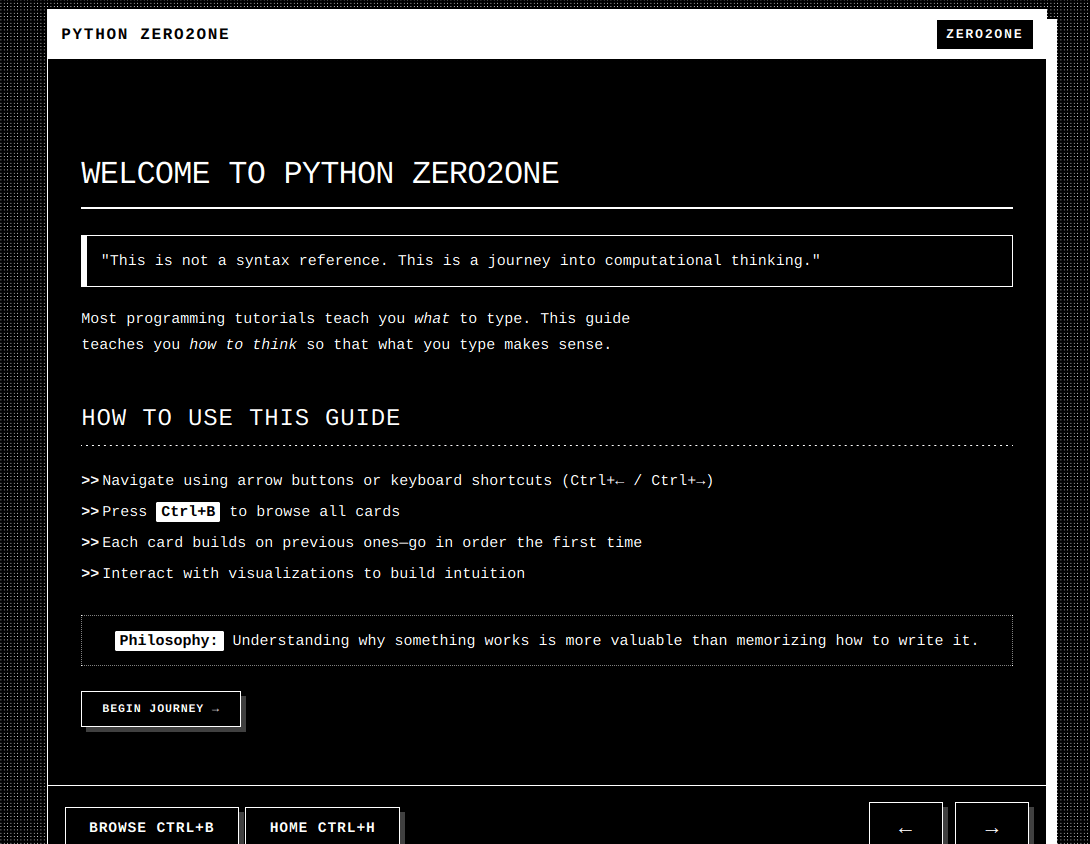The image size is (1090, 844).
Task: Click the italic 'how to think' phrase
Action: [243, 345]
